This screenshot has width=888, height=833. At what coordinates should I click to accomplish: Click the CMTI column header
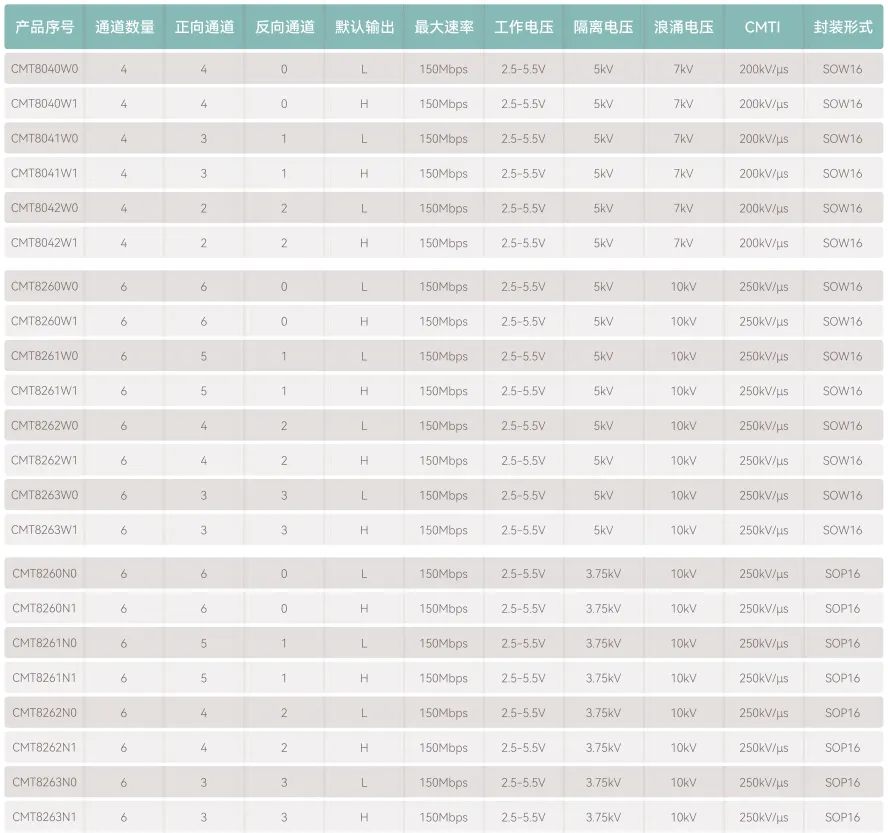tap(763, 27)
